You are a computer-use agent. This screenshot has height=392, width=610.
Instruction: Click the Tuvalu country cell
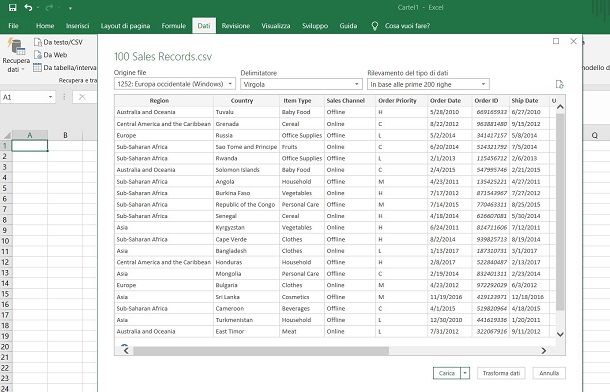click(246, 112)
